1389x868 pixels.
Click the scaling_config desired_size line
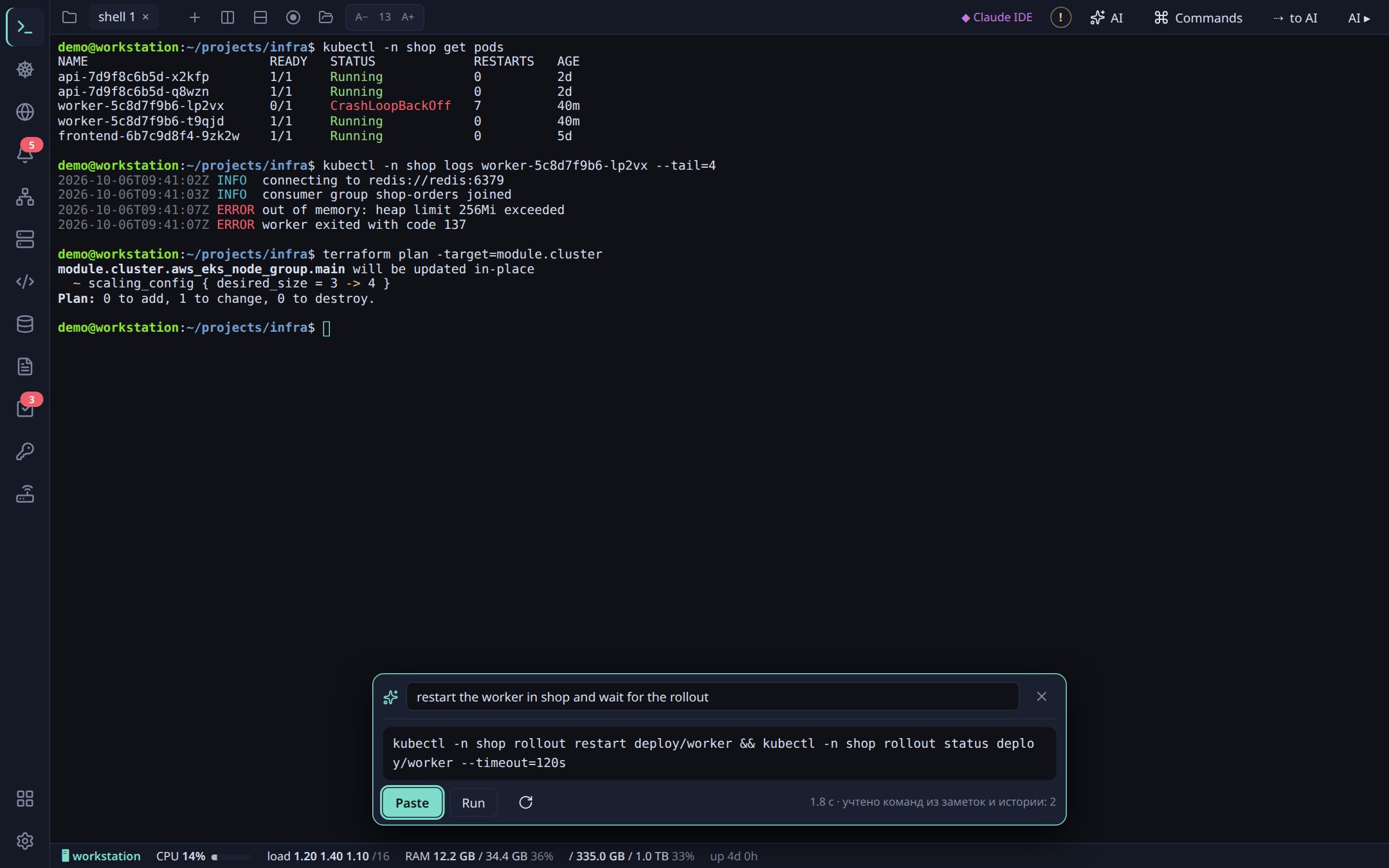click(x=232, y=283)
